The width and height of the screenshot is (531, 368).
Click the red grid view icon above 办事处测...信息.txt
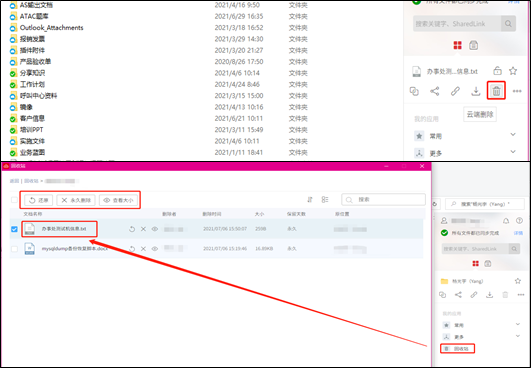pyautogui.click(x=458, y=45)
